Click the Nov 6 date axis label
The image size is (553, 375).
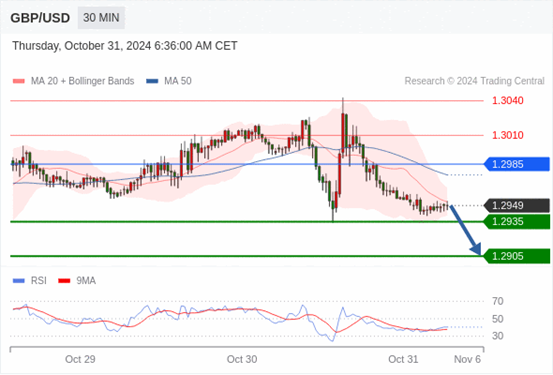(x=467, y=359)
